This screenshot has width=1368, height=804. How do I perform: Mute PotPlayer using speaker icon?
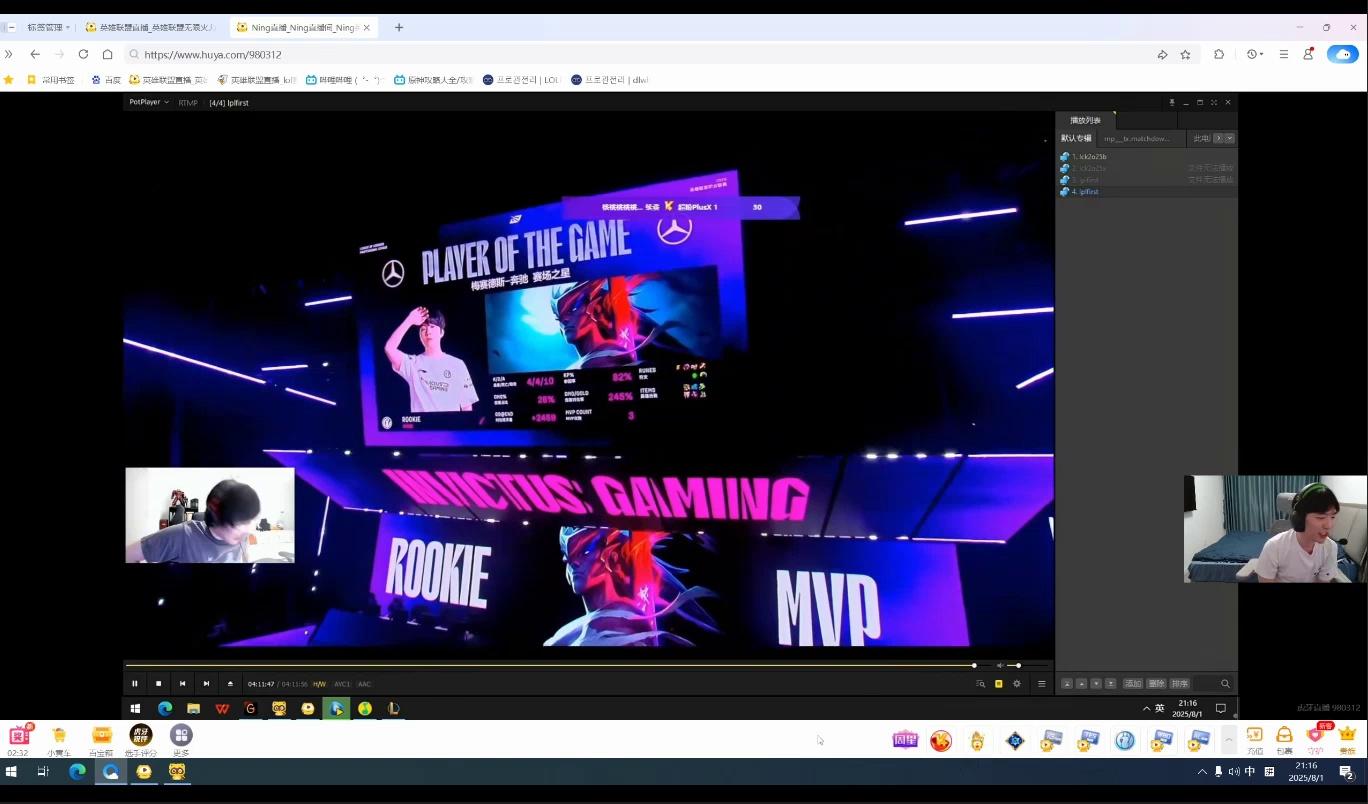click(999, 665)
